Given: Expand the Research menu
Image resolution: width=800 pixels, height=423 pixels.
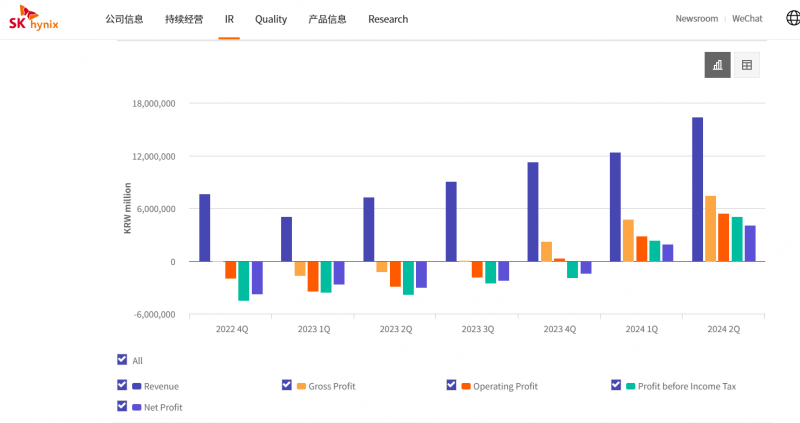Looking at the screenshot, I should coord(388,19).
